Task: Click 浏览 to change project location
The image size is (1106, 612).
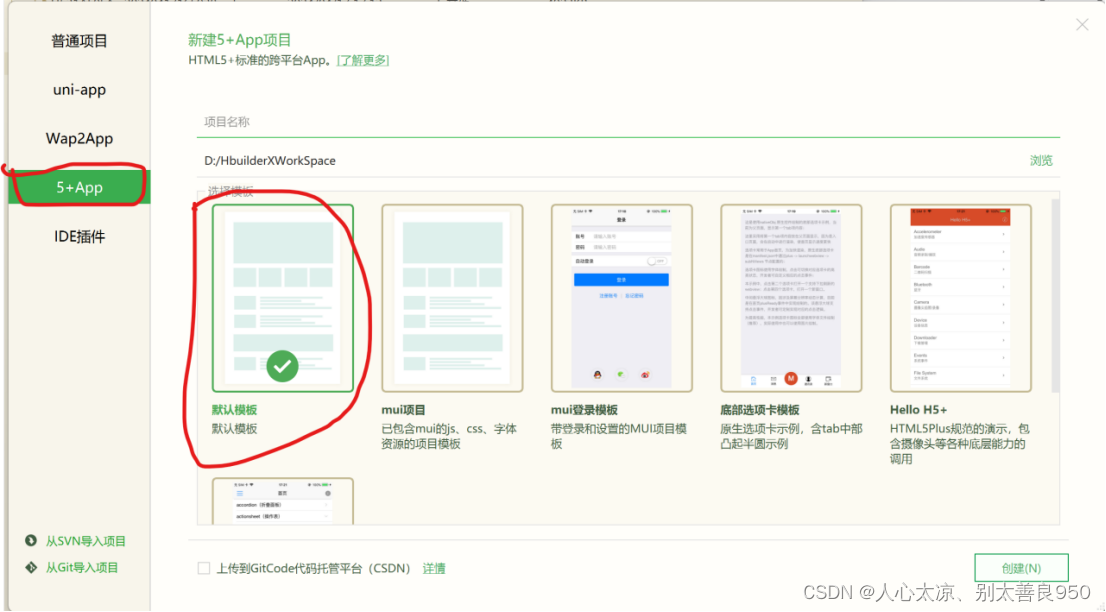Action: coord(1041,159)
